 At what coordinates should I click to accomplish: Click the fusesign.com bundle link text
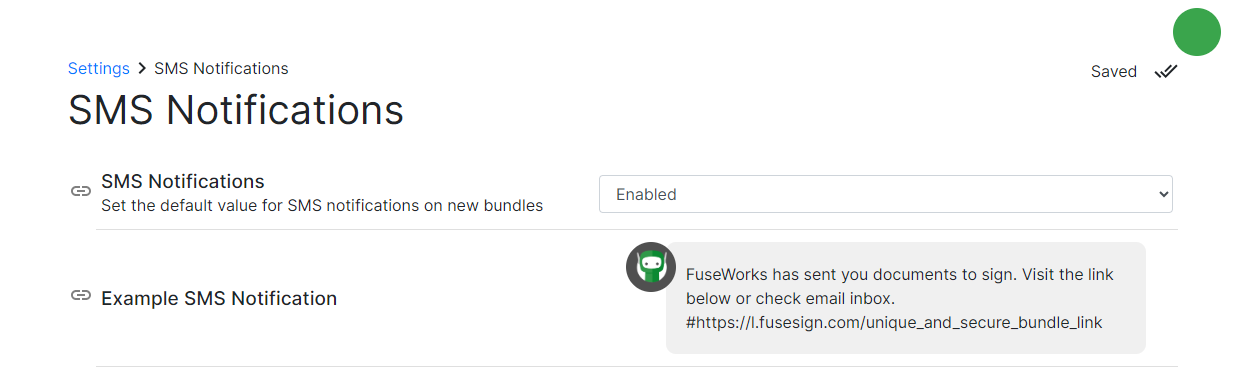894,322
